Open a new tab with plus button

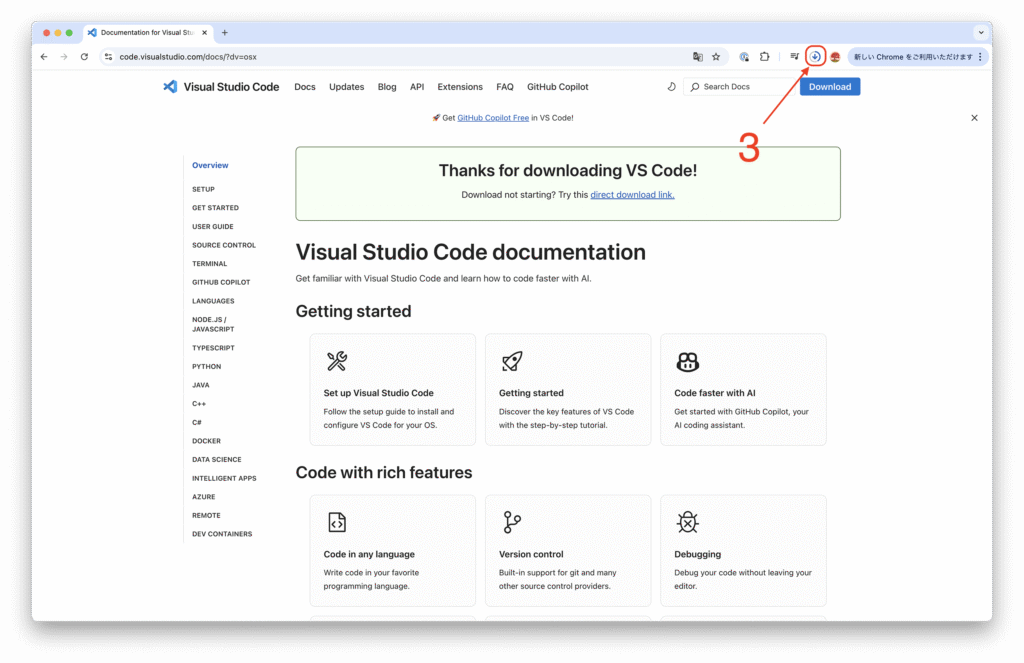click(x=225, y=32)
